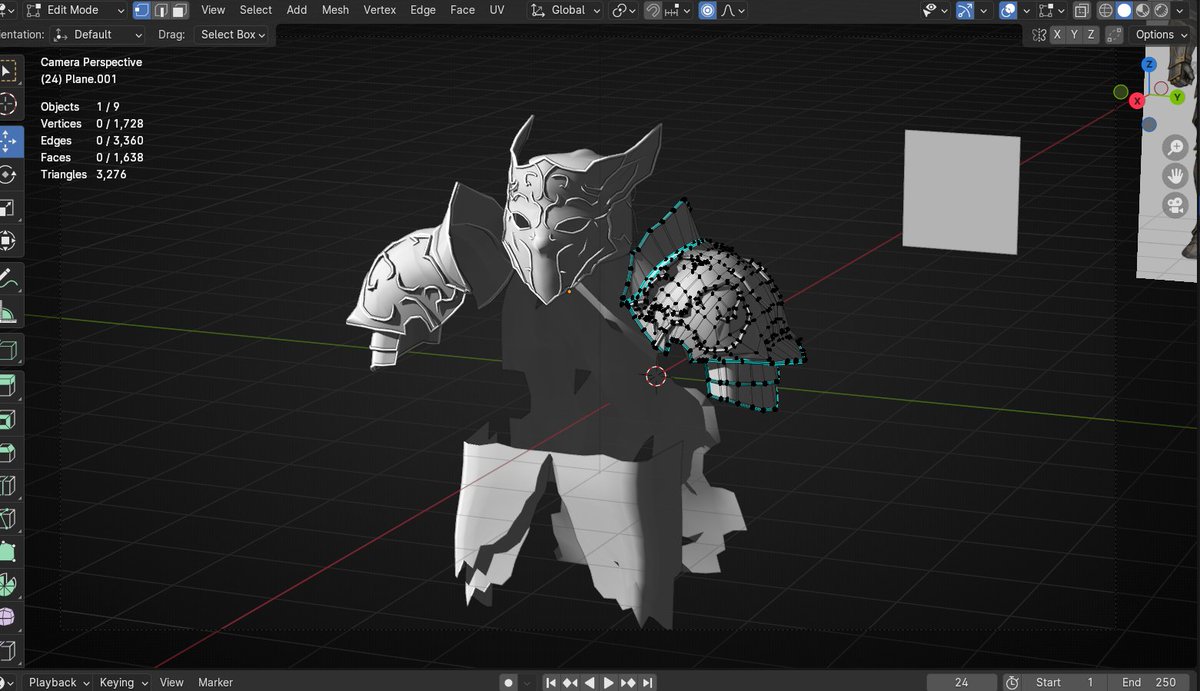This screenshot has height=691, width=1200.
Task: Click the red X axis on navigation gizmo
Action: (x=1137, y=101)
